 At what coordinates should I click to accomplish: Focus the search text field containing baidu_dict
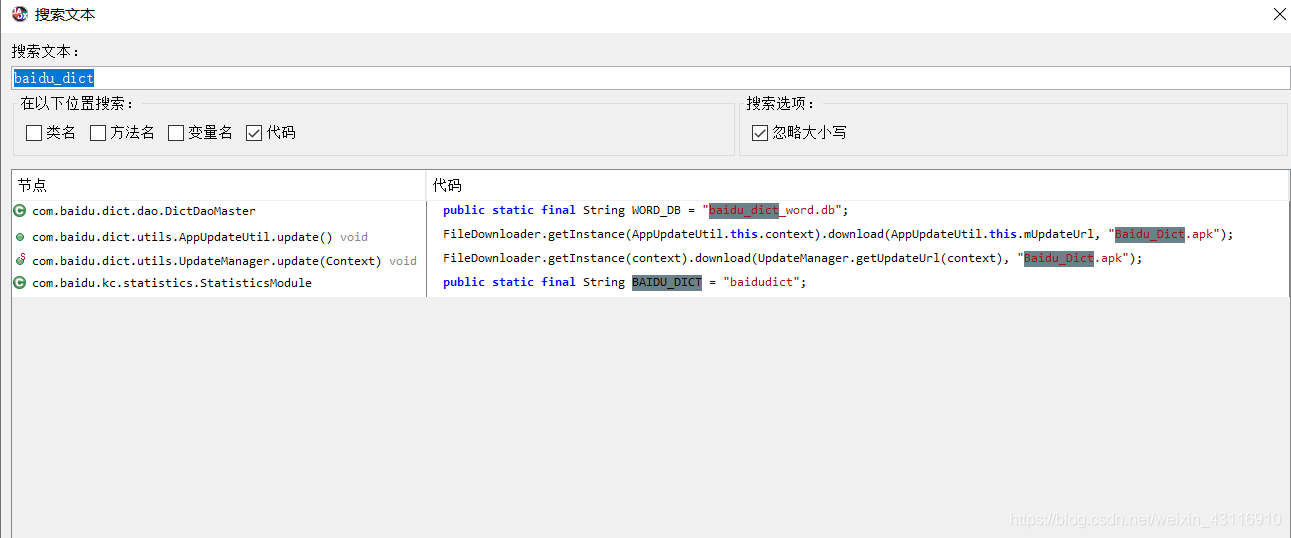pos(650,78)
